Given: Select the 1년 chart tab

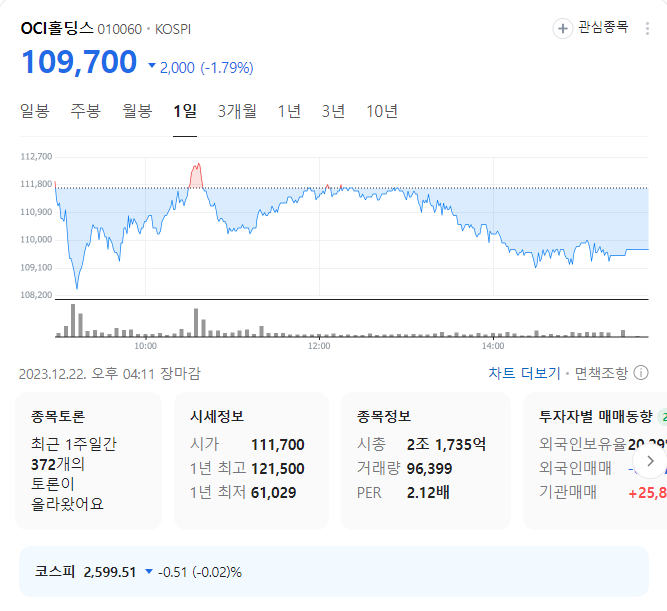Looking at the screenshot, I should (x=289, y=111).
